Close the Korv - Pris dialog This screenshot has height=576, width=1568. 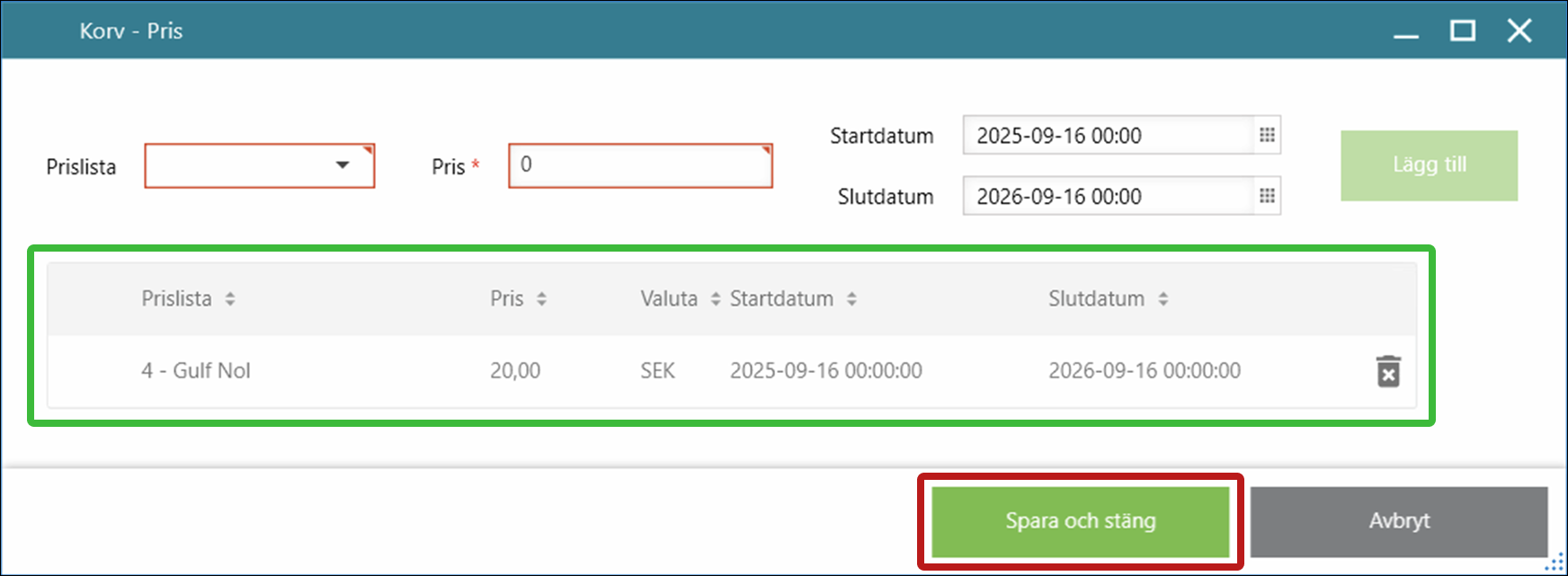pos(1519,31)
